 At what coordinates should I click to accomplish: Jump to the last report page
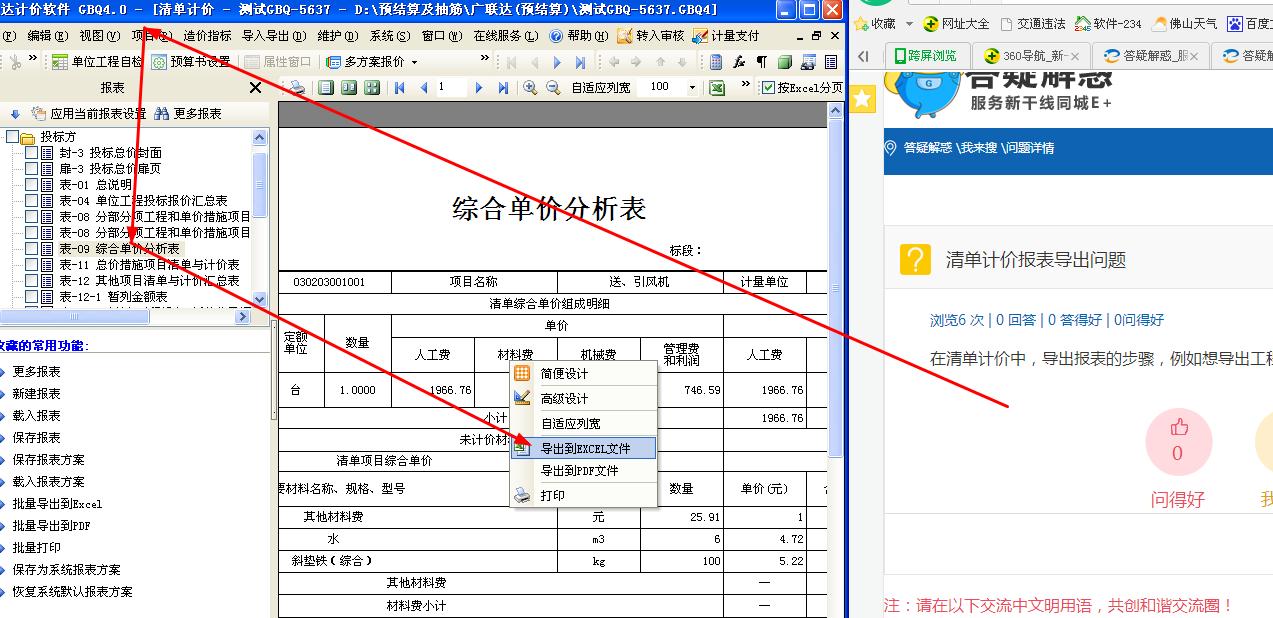[x=503, y=88]
